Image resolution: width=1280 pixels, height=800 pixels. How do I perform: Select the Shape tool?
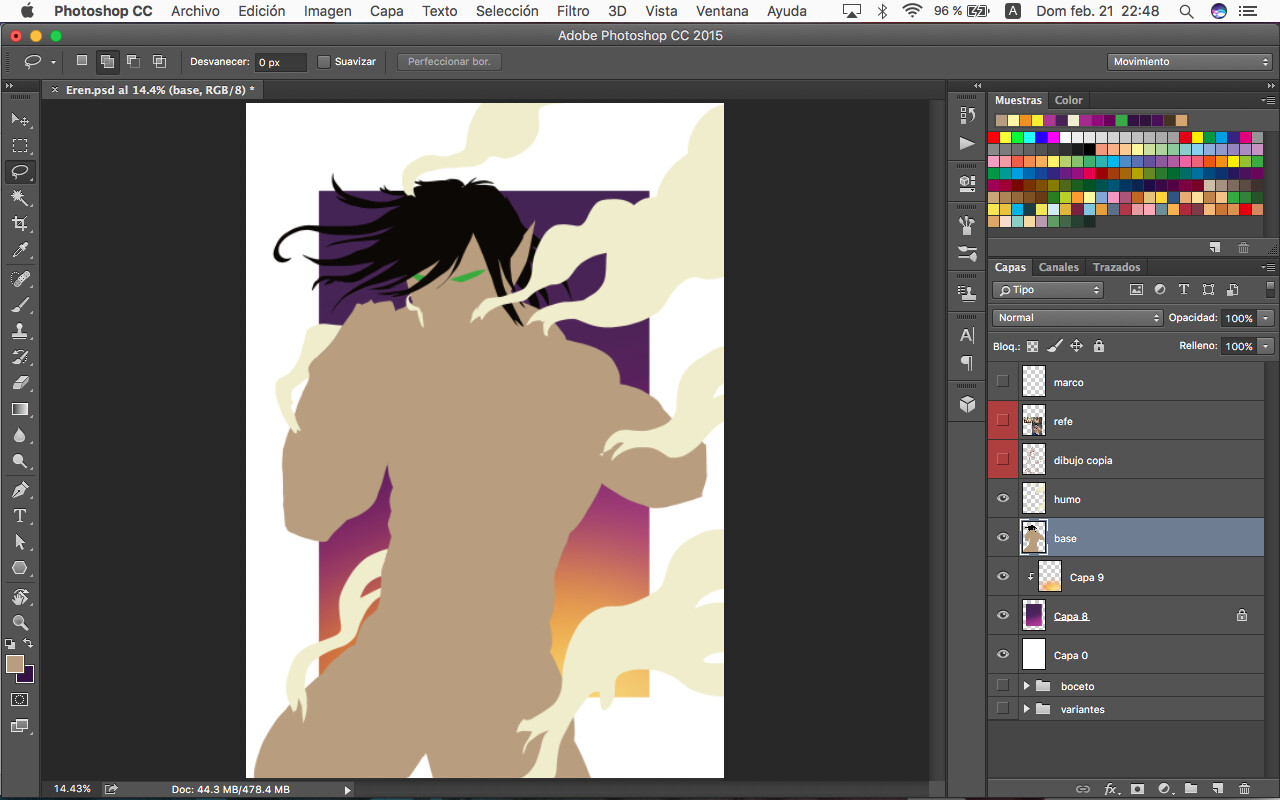point(20,568)
